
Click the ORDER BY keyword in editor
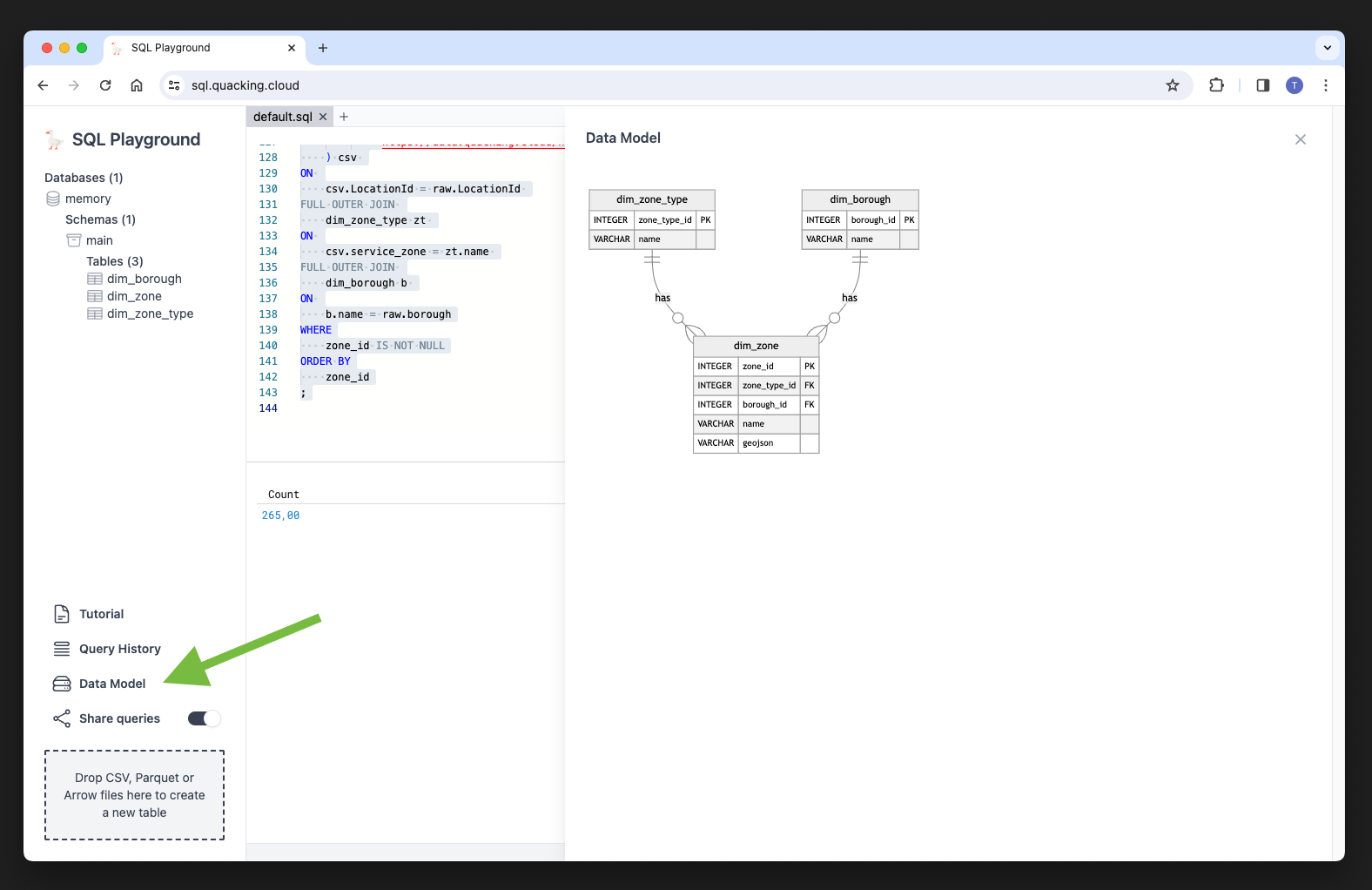pyautogui.click(x=326, y=361)
